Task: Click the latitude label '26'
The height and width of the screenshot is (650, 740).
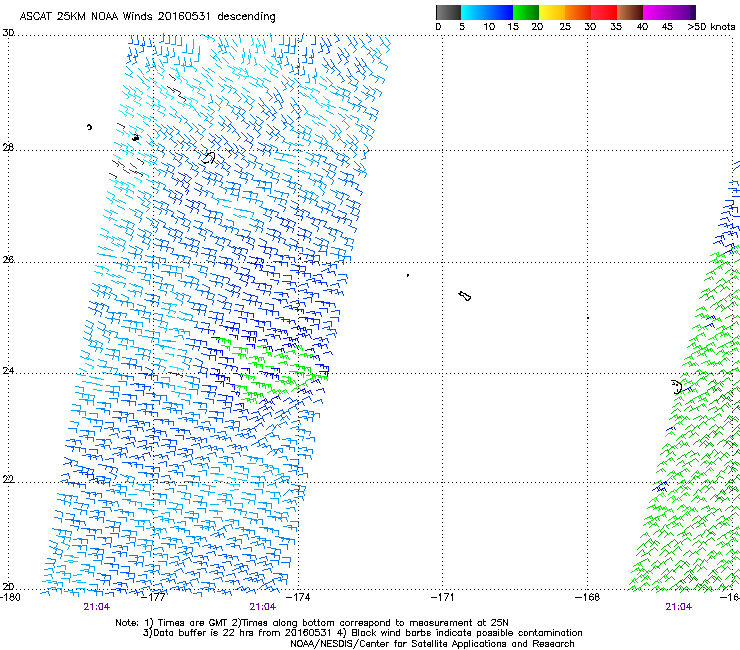Action: (x=8, y=260)
